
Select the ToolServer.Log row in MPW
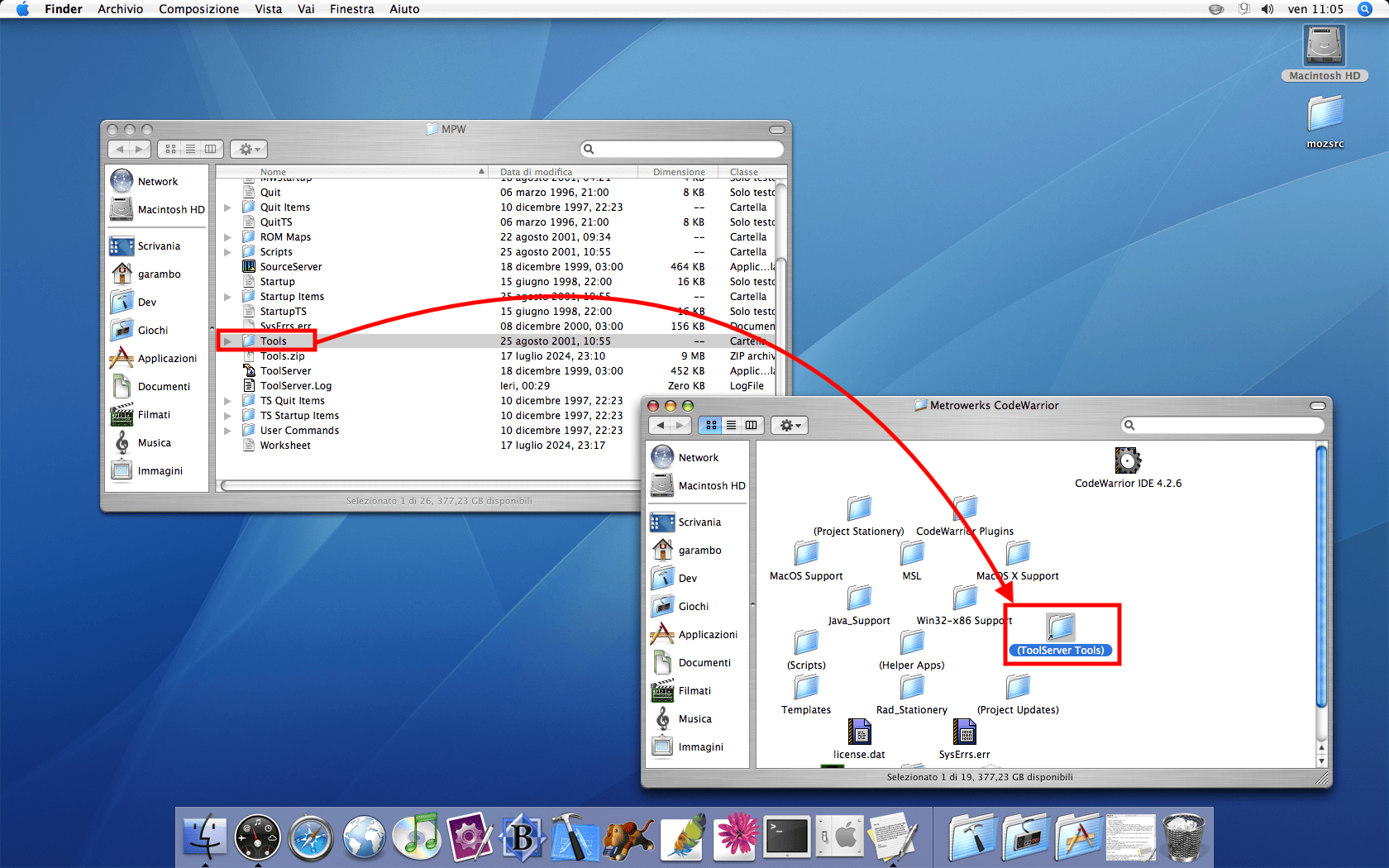coord(496,386)
